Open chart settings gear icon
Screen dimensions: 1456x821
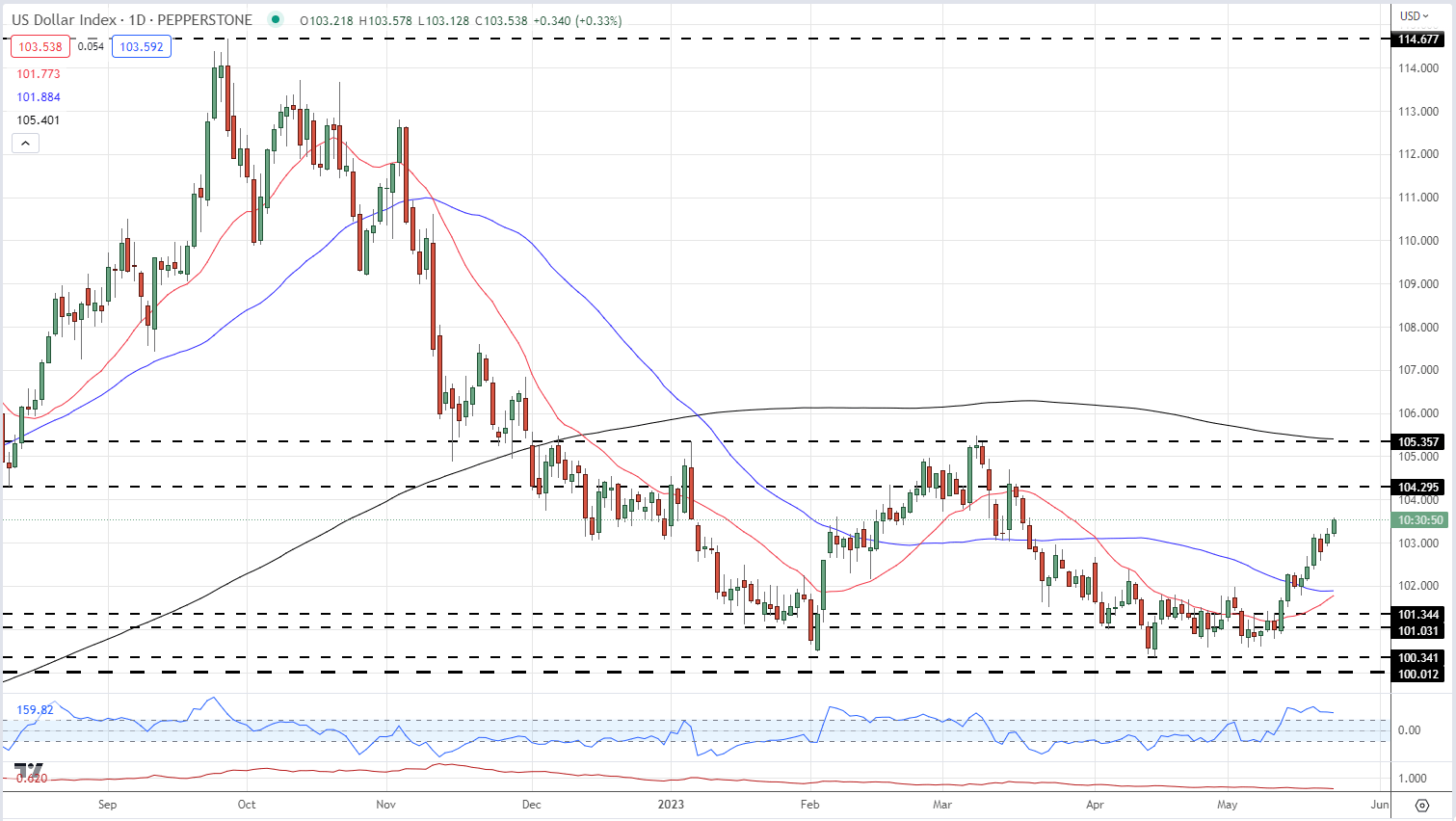pos(1421,806)
